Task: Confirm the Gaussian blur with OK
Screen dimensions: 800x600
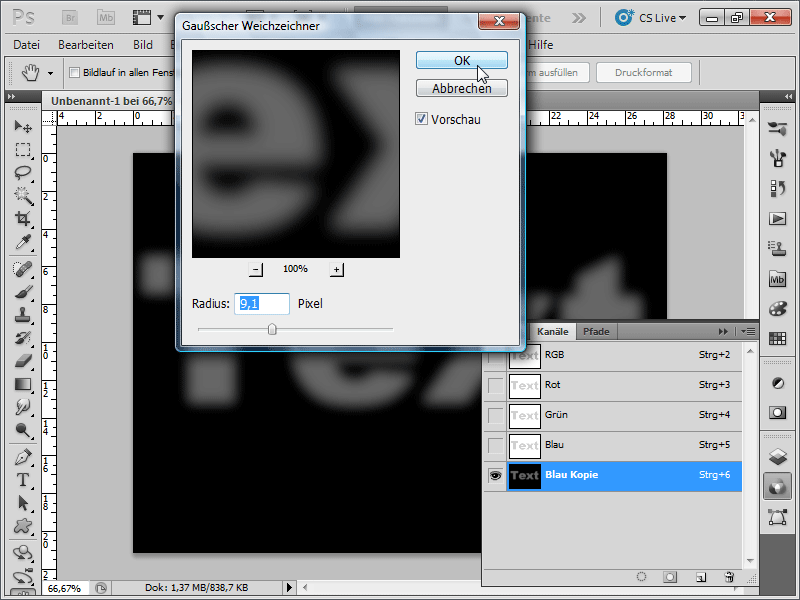Action: (x=462, y=60)
